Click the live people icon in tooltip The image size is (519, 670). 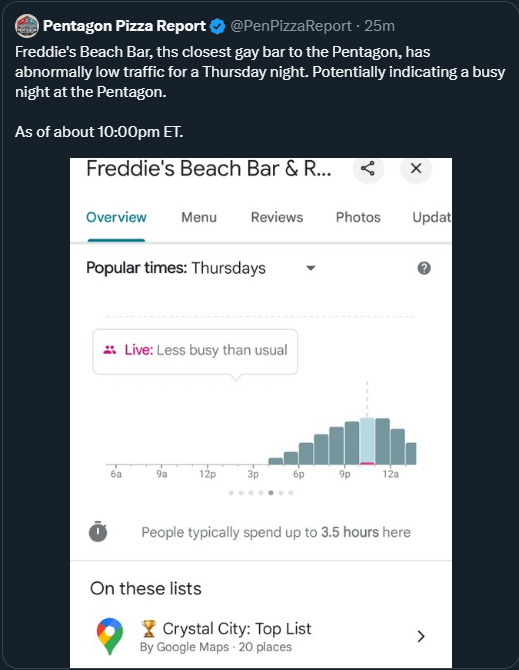pyautogui.click(x=110, y=350)
